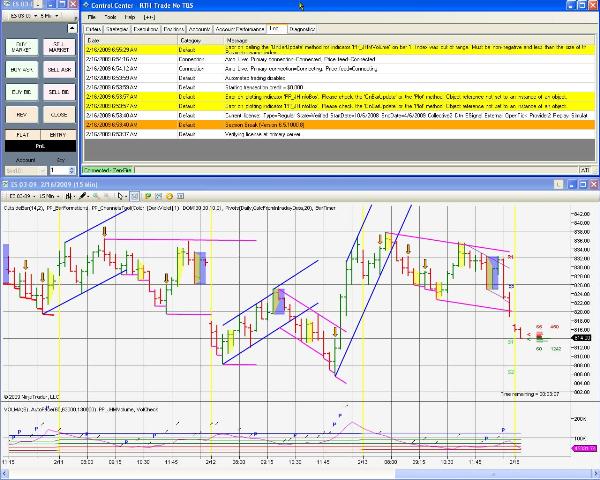
Task: Open the chart style bars icon
Action: pos(68,196)
